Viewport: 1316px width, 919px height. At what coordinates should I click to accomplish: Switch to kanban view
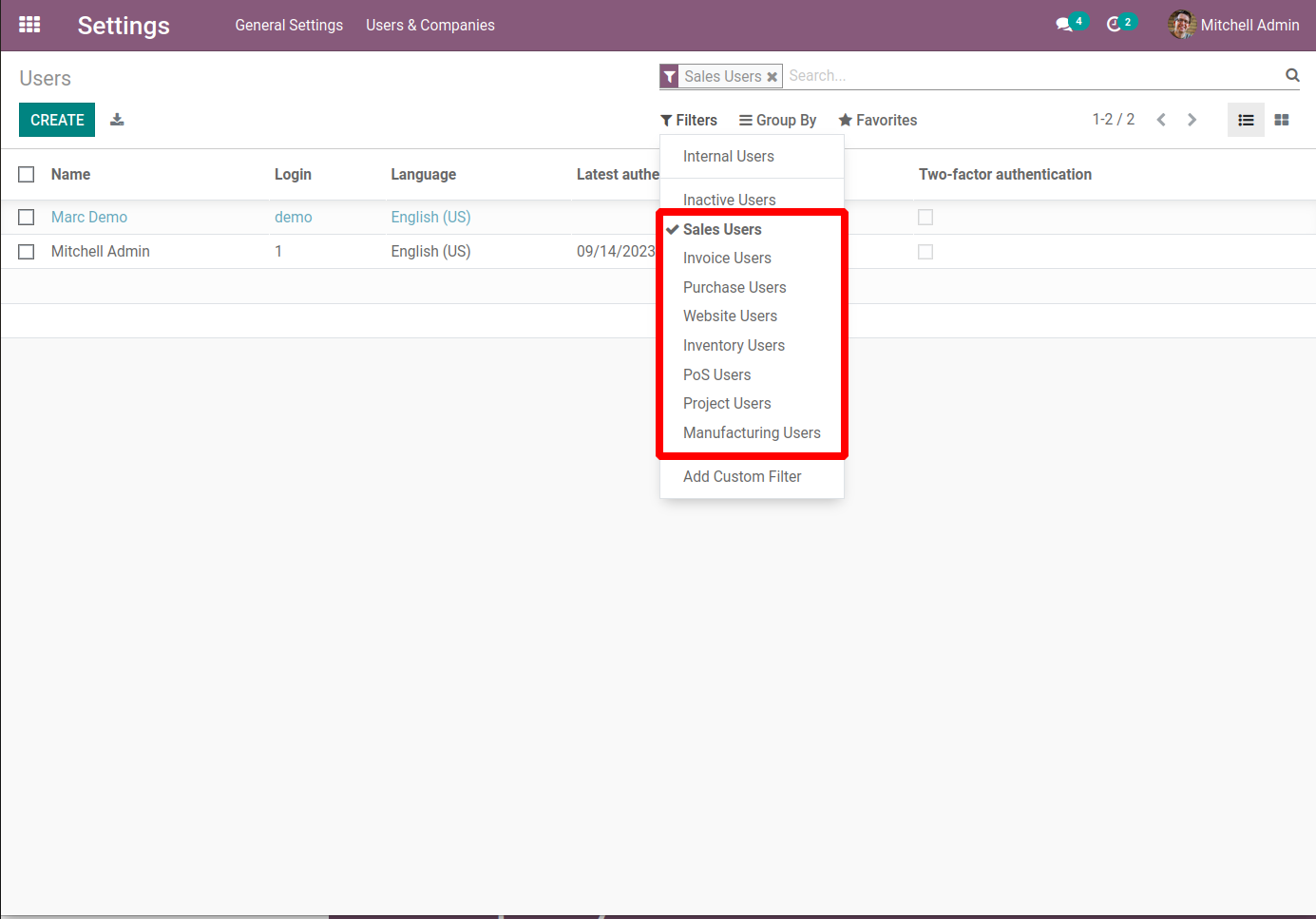[x=1282, y=120]
